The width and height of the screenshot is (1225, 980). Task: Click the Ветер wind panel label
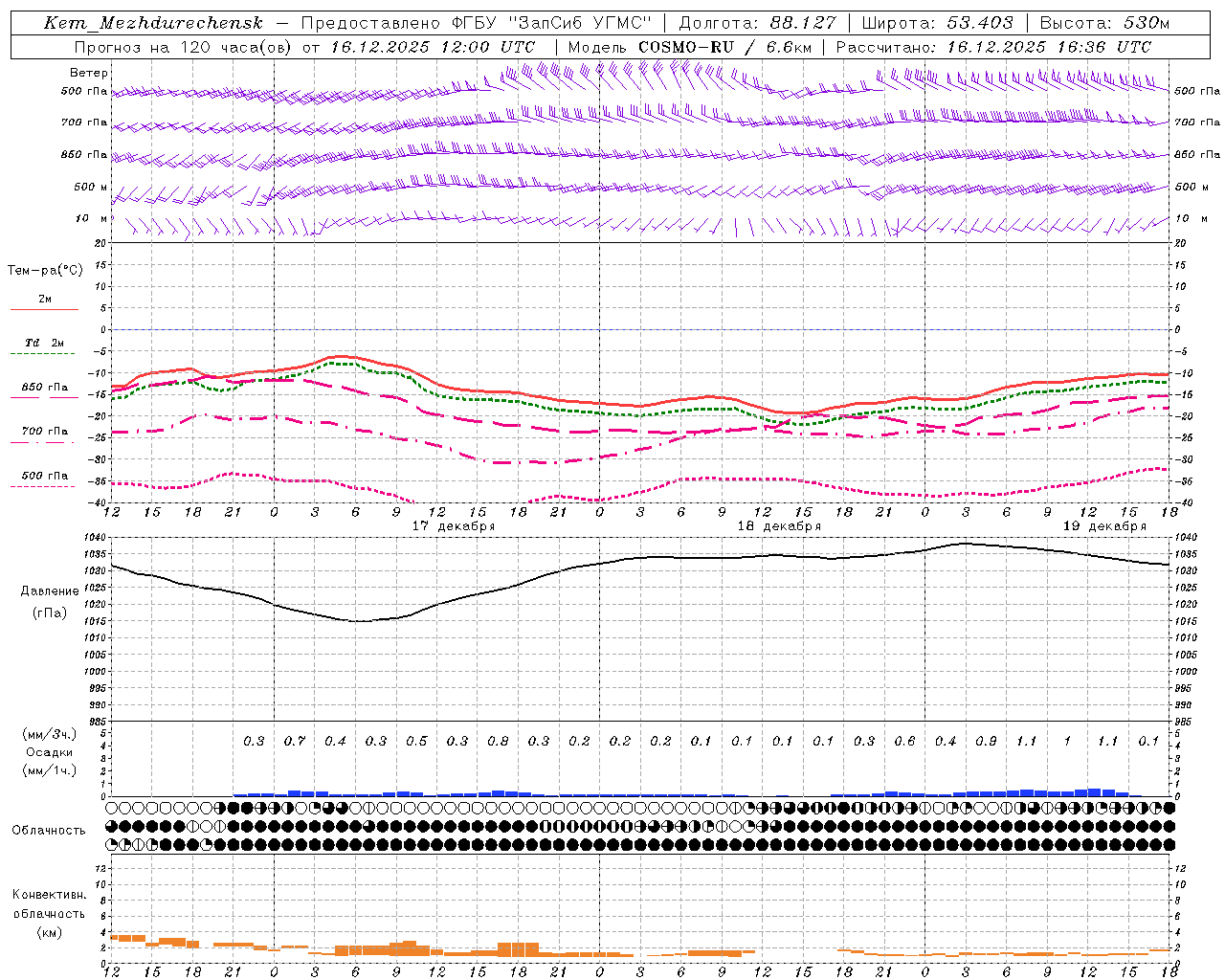click(89, 73)
